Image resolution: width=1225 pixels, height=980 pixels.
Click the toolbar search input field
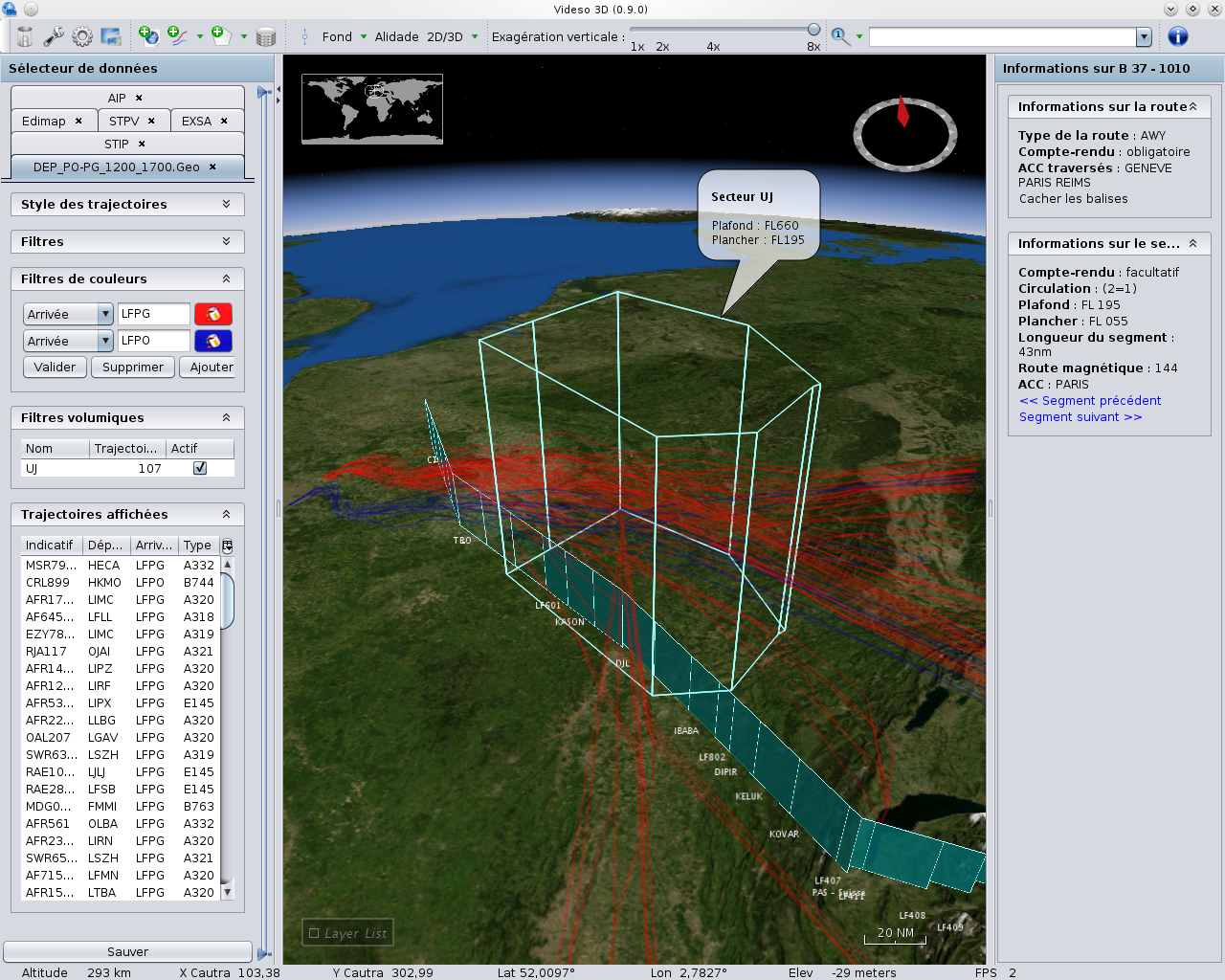pyautogui.click(x=1002, y=36)
